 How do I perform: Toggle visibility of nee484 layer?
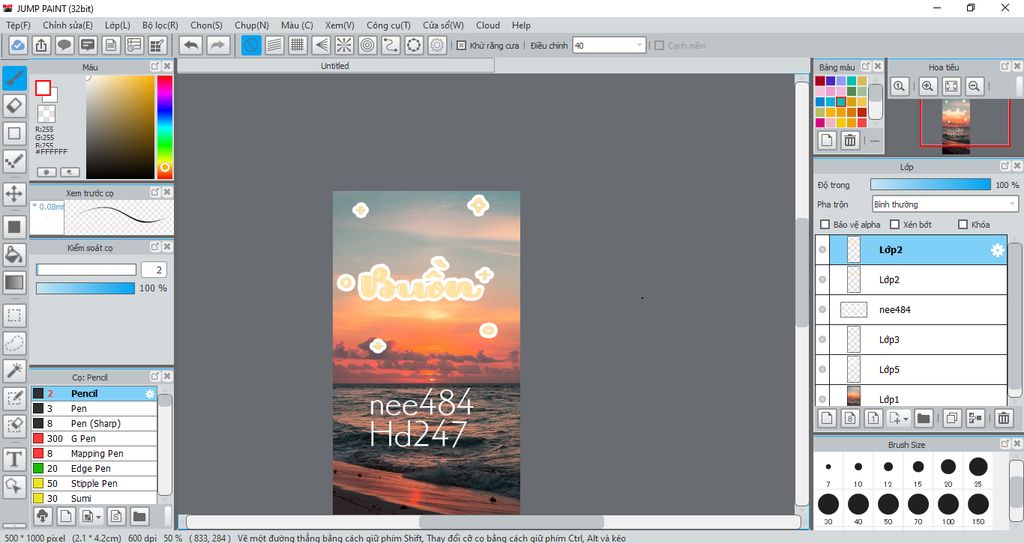(822, 310)
